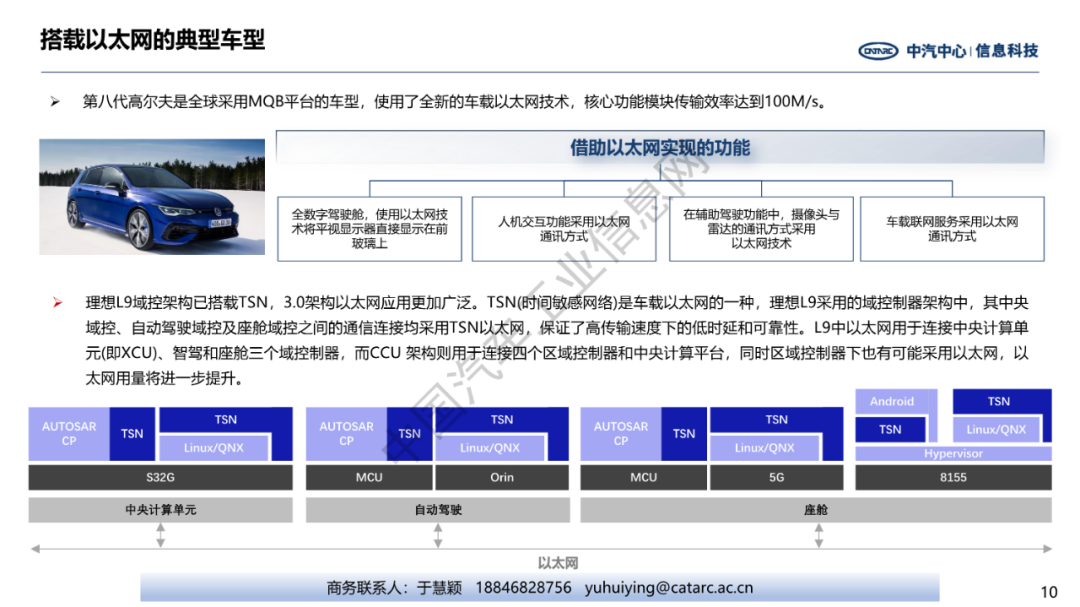
Task: Select the AUTOSAR CP block in 座舱 group
Action: [x=621, y=433]
